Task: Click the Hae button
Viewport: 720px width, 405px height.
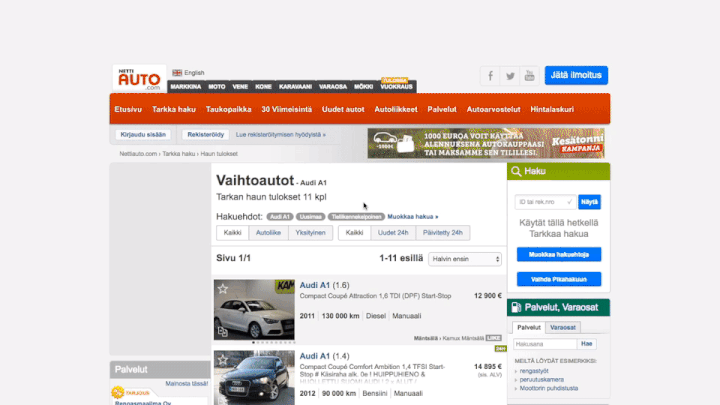Action: coord(586,344)
